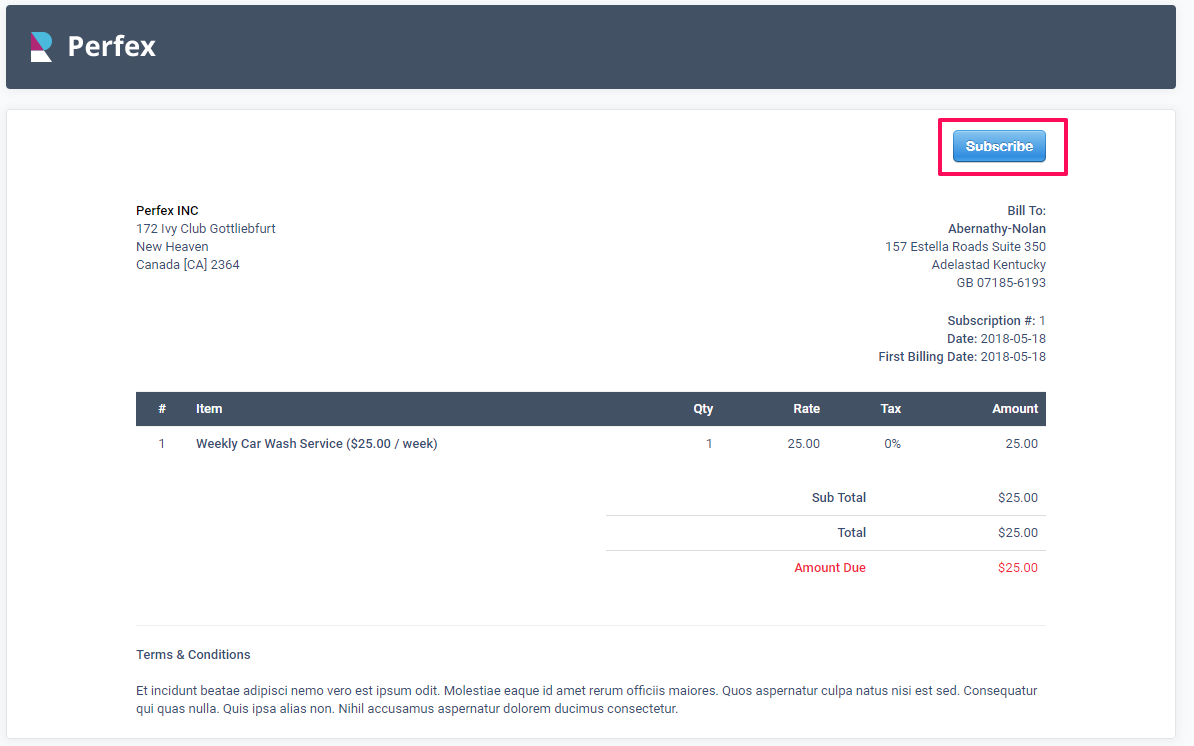This screenshot has width=1194, height=746.
Task: Click the terms paragraph starting Et incidunt
Action: (x=586, y=700)
